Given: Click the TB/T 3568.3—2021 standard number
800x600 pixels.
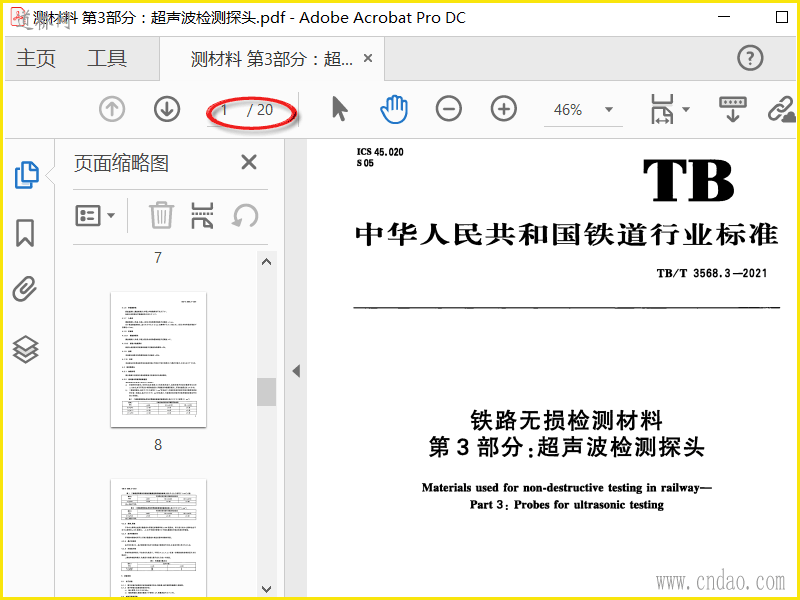Looking at the screenshot, I should [x=712, y=273].
